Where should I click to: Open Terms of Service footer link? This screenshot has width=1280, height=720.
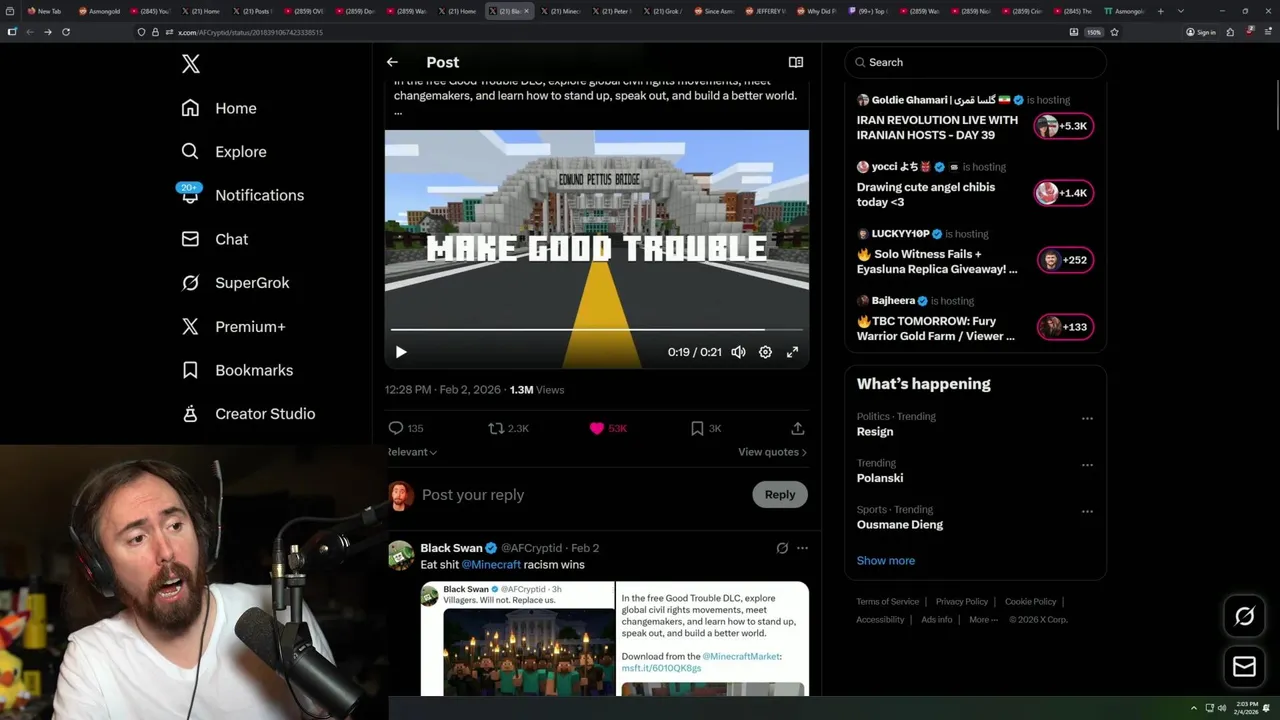click(887, 602)
